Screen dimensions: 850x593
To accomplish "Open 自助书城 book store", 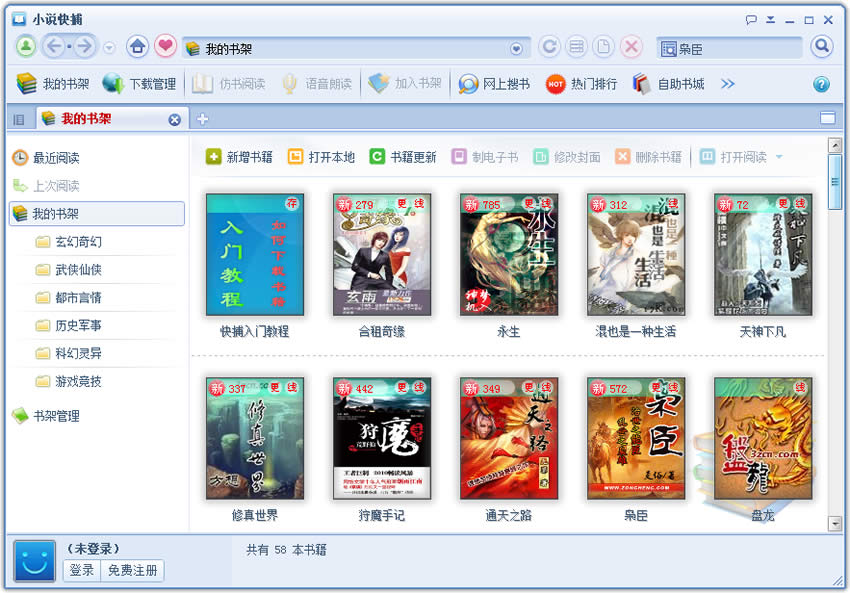I will pos(669,84).
